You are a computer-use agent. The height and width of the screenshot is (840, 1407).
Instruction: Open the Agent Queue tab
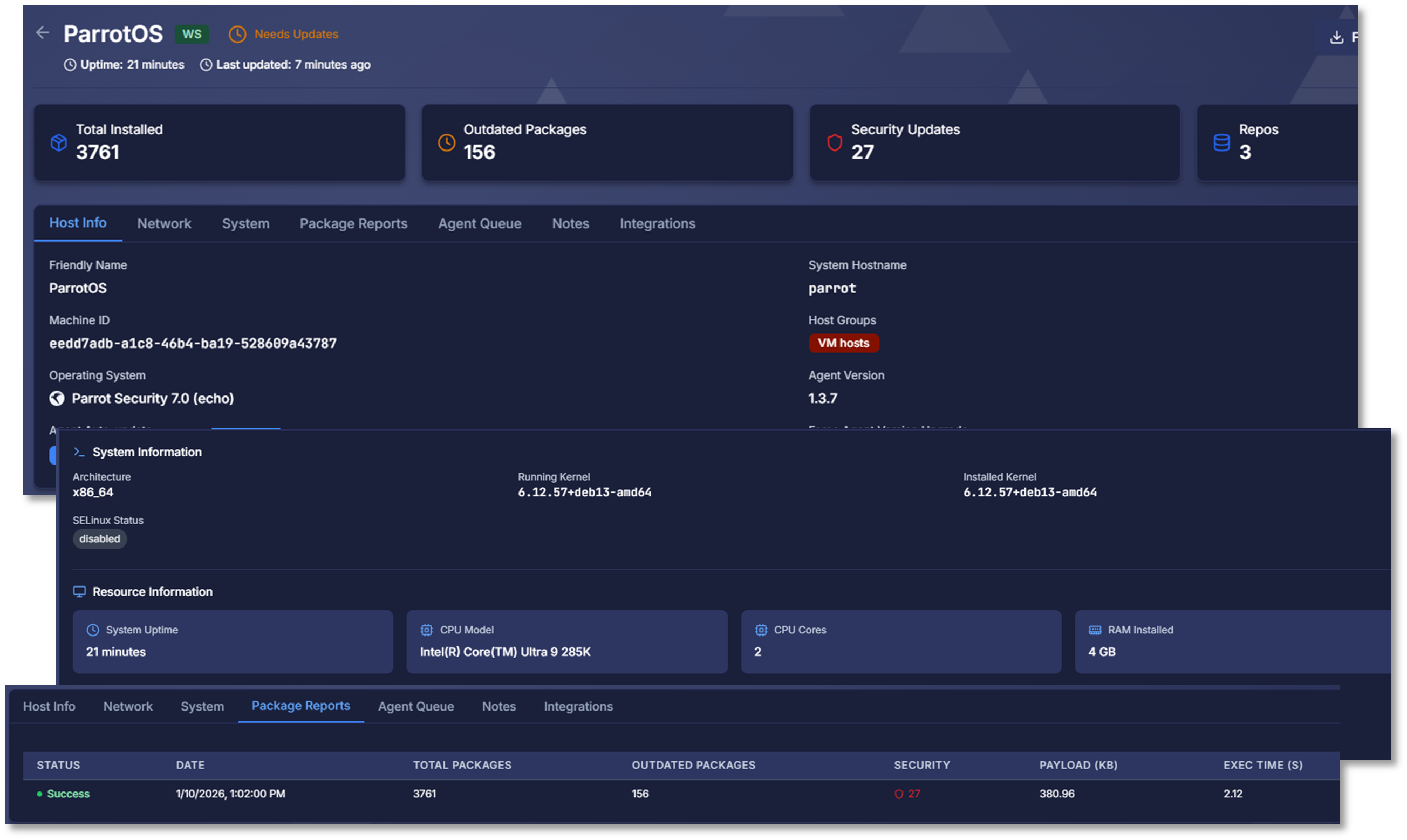pyautogui.click(x=480, y=223)
